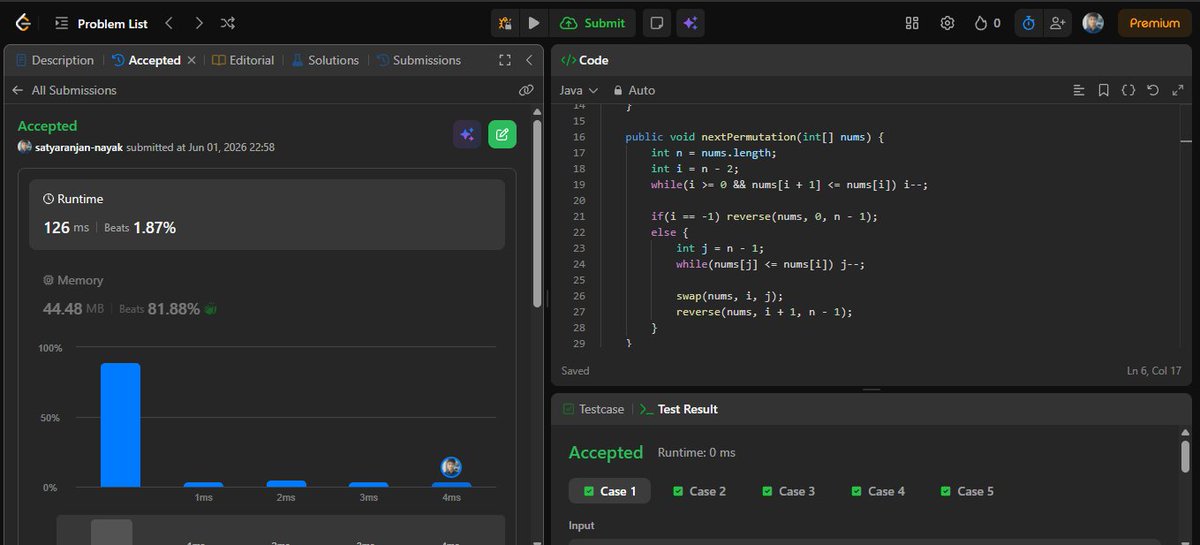This screenshot has height=545, width=1200.
Task: Toggle the timer stopwatch icon
Action: [x=1028, y=23]
